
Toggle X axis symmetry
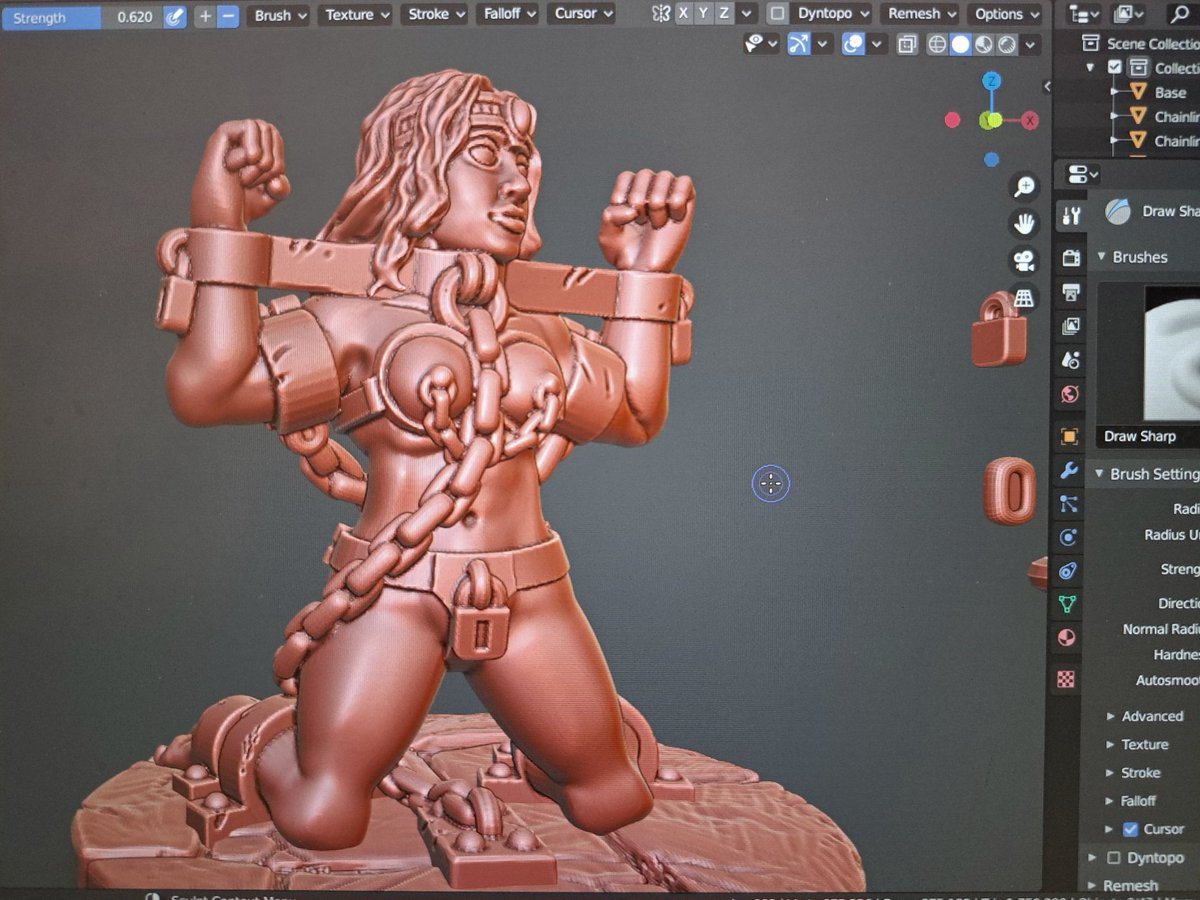(x=683, y=14)
